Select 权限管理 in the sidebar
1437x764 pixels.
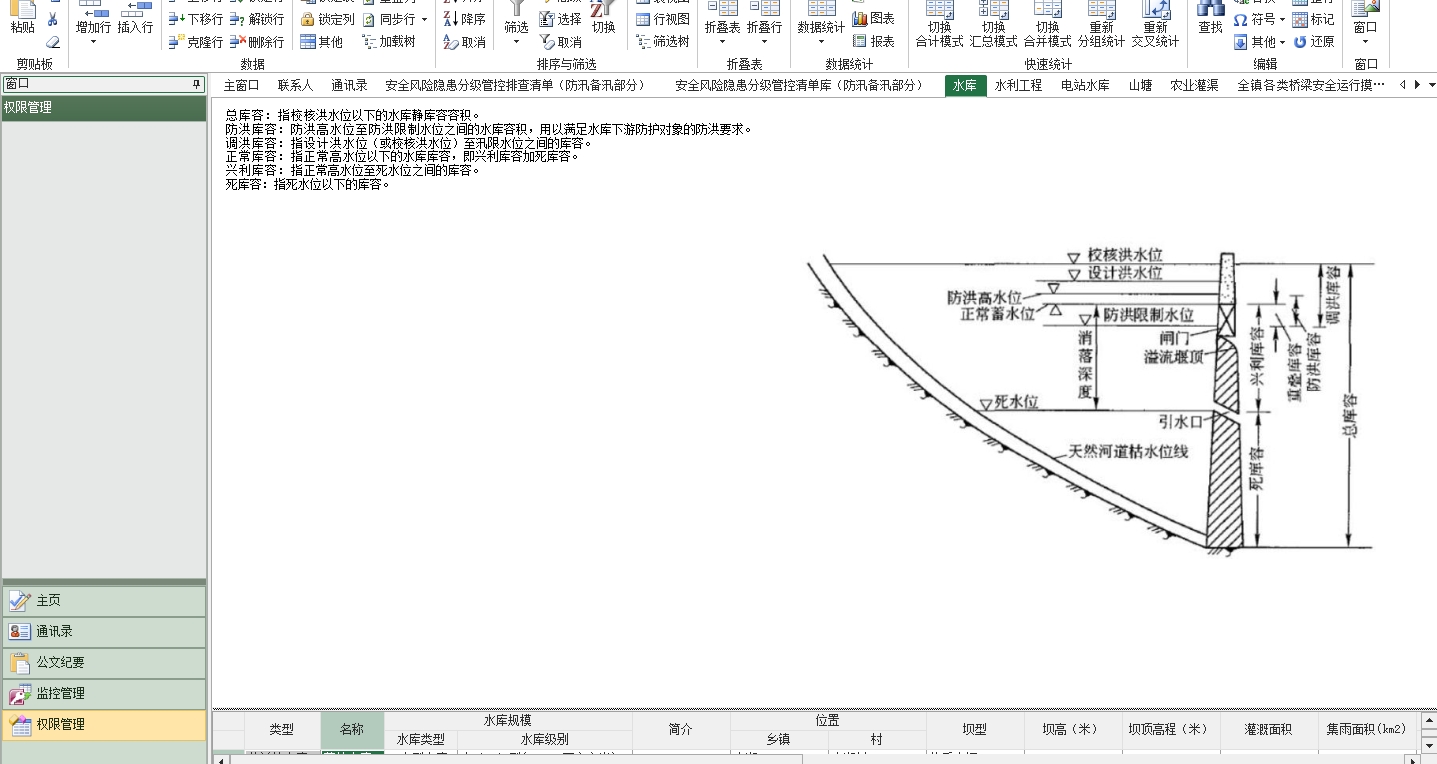(104, 725)
